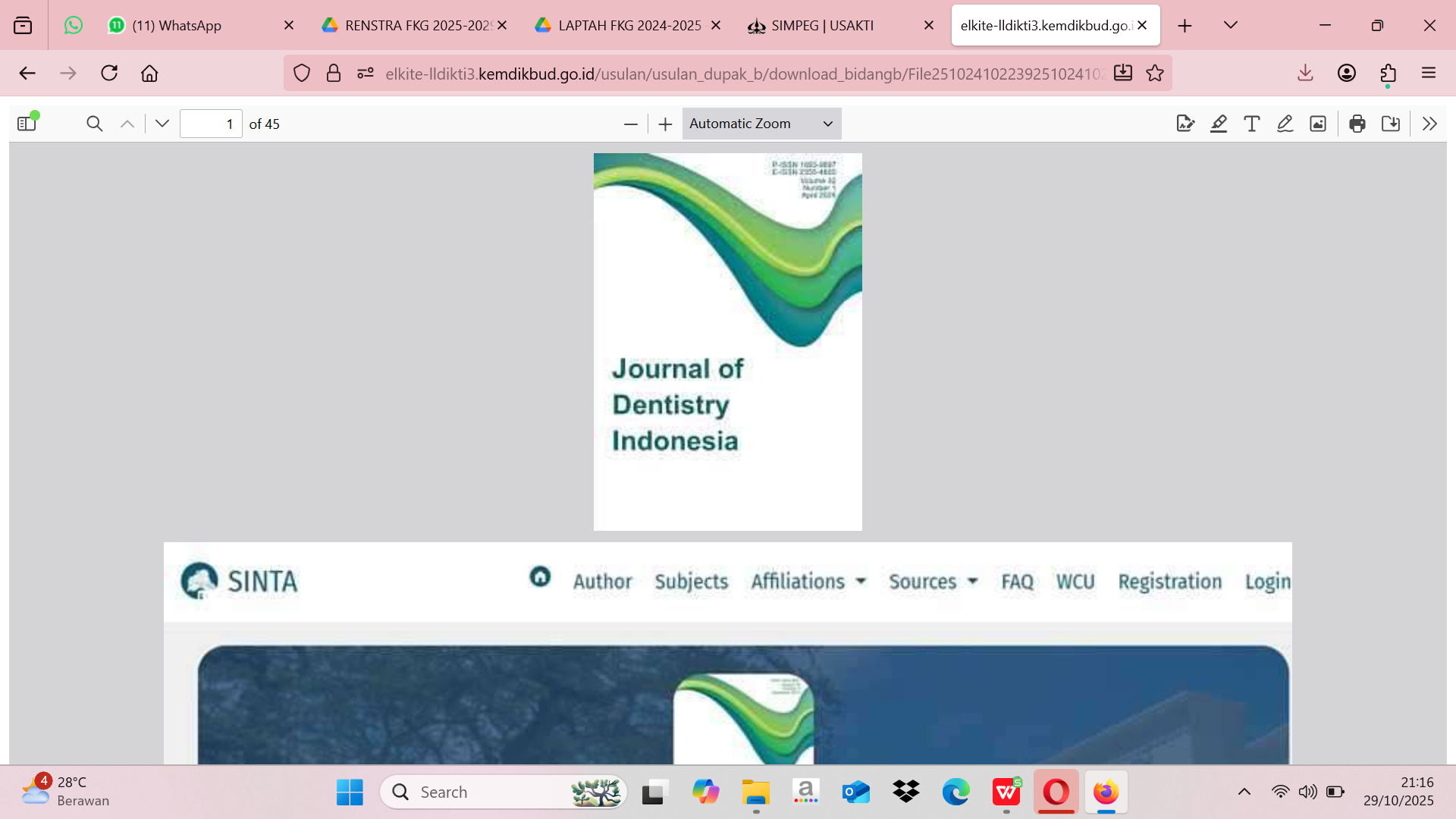Select the highlight annotation tool
Viewport: 1456px width, 819px height.
[x=1218, y=124]
